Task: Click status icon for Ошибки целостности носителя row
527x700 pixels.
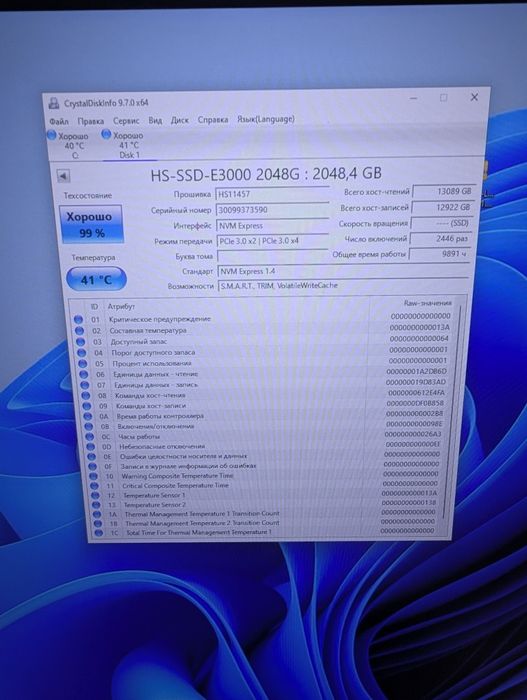Action: (x=92, y=457)
